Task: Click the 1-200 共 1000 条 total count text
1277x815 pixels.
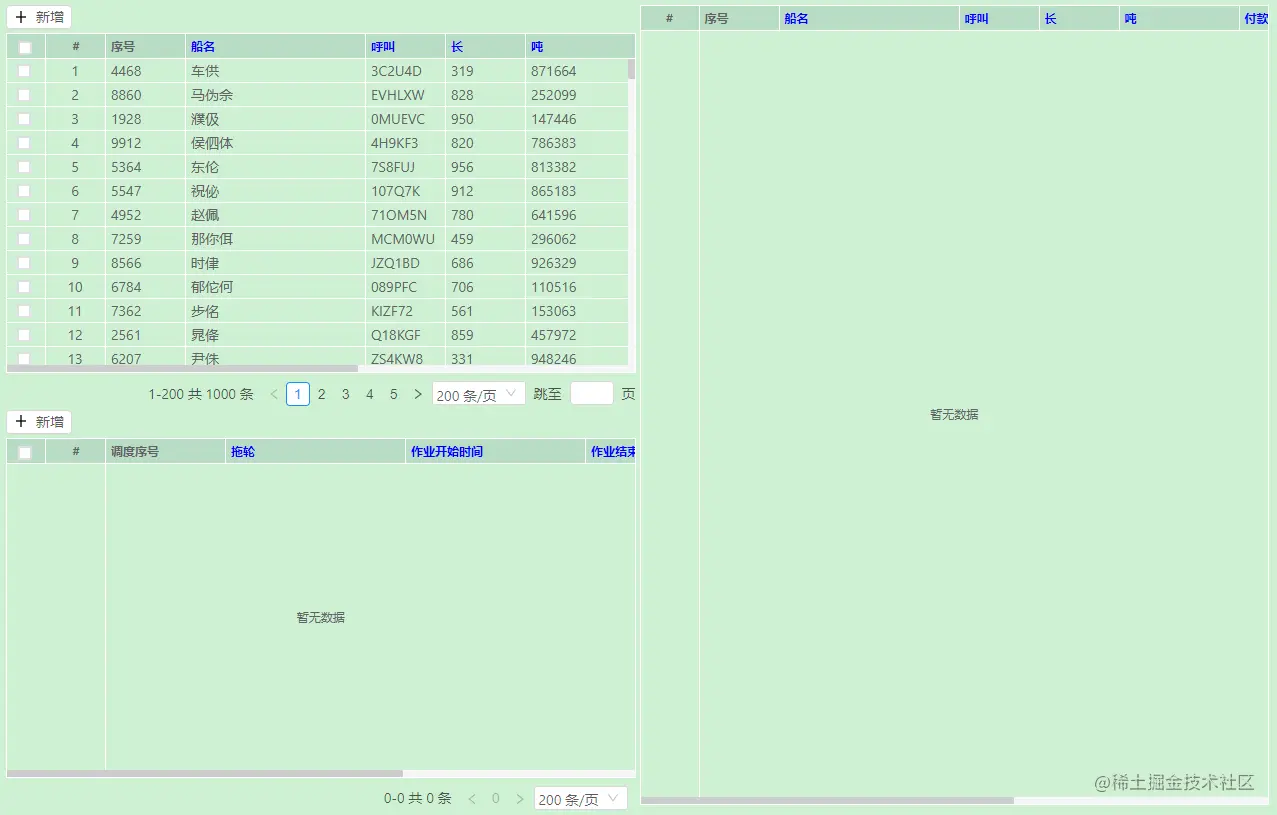Action: coord(201,394)
